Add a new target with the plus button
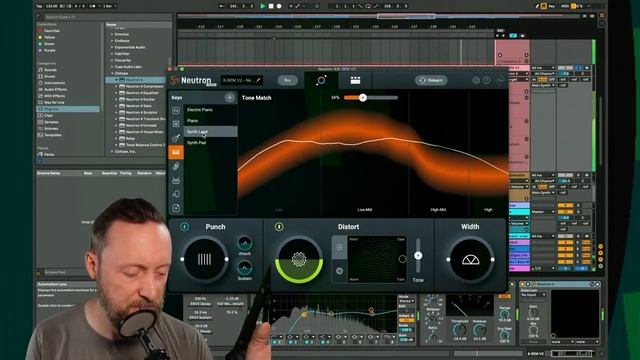 pyautogui.click(x=229, y=98)
